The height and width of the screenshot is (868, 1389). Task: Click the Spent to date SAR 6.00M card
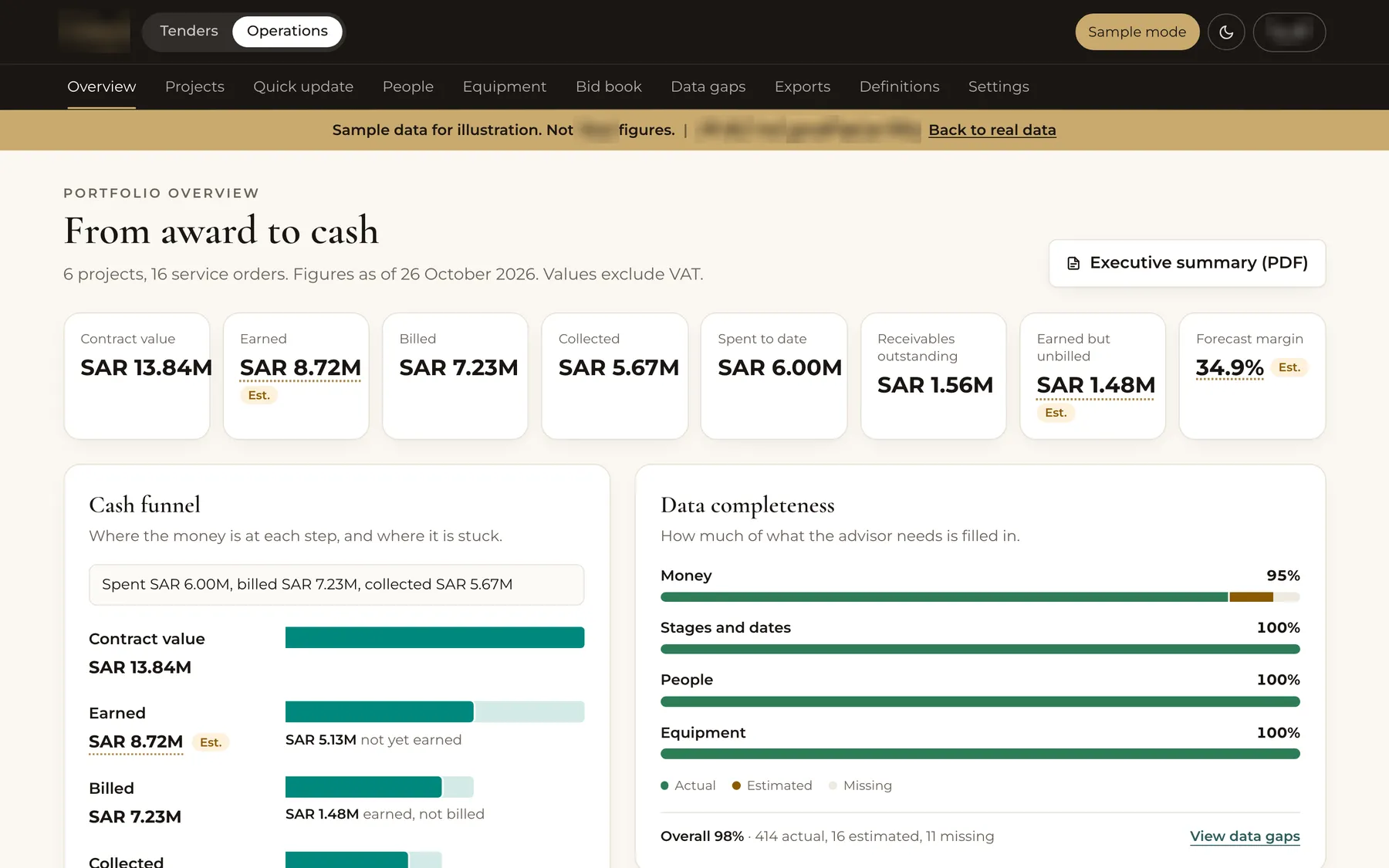click(x=774, y=376)
